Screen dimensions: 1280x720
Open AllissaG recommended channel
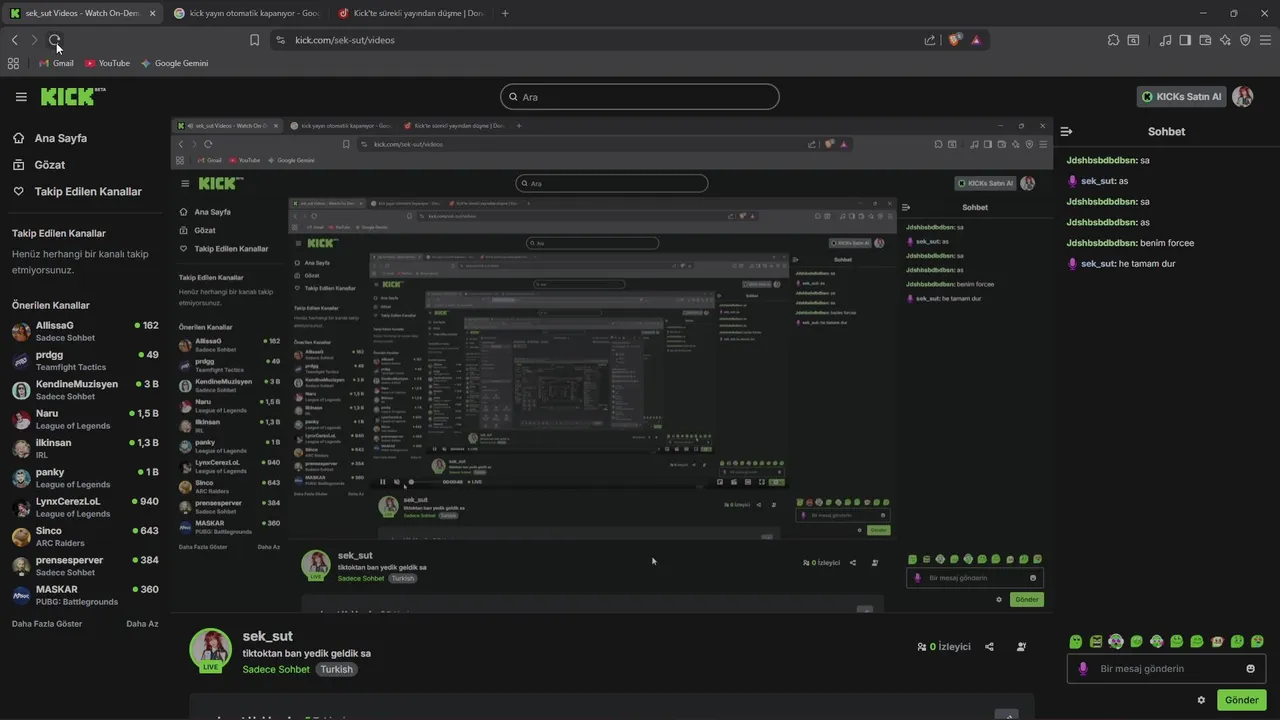click(x=85, y=332)
